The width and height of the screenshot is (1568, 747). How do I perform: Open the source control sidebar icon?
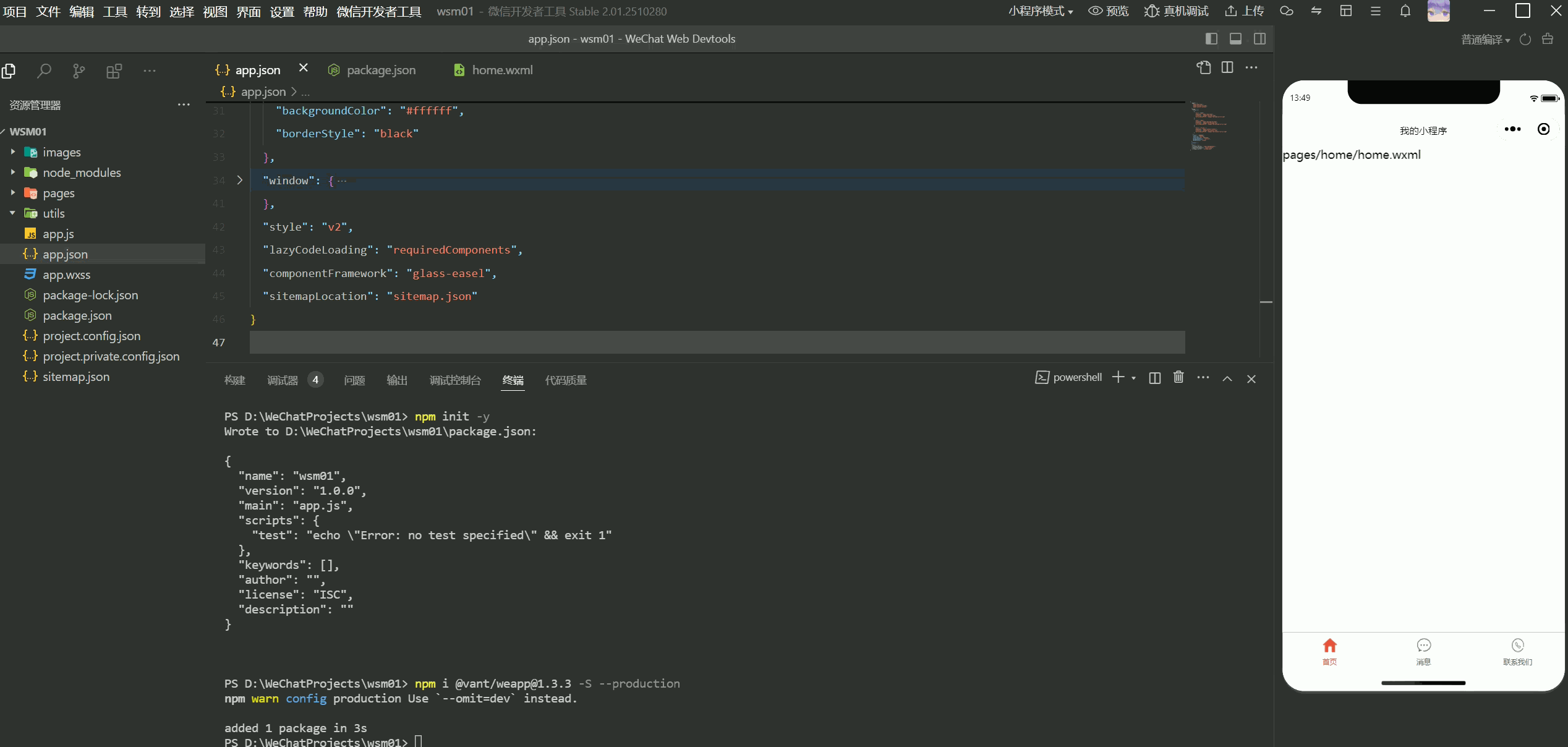tap(79, 71)
